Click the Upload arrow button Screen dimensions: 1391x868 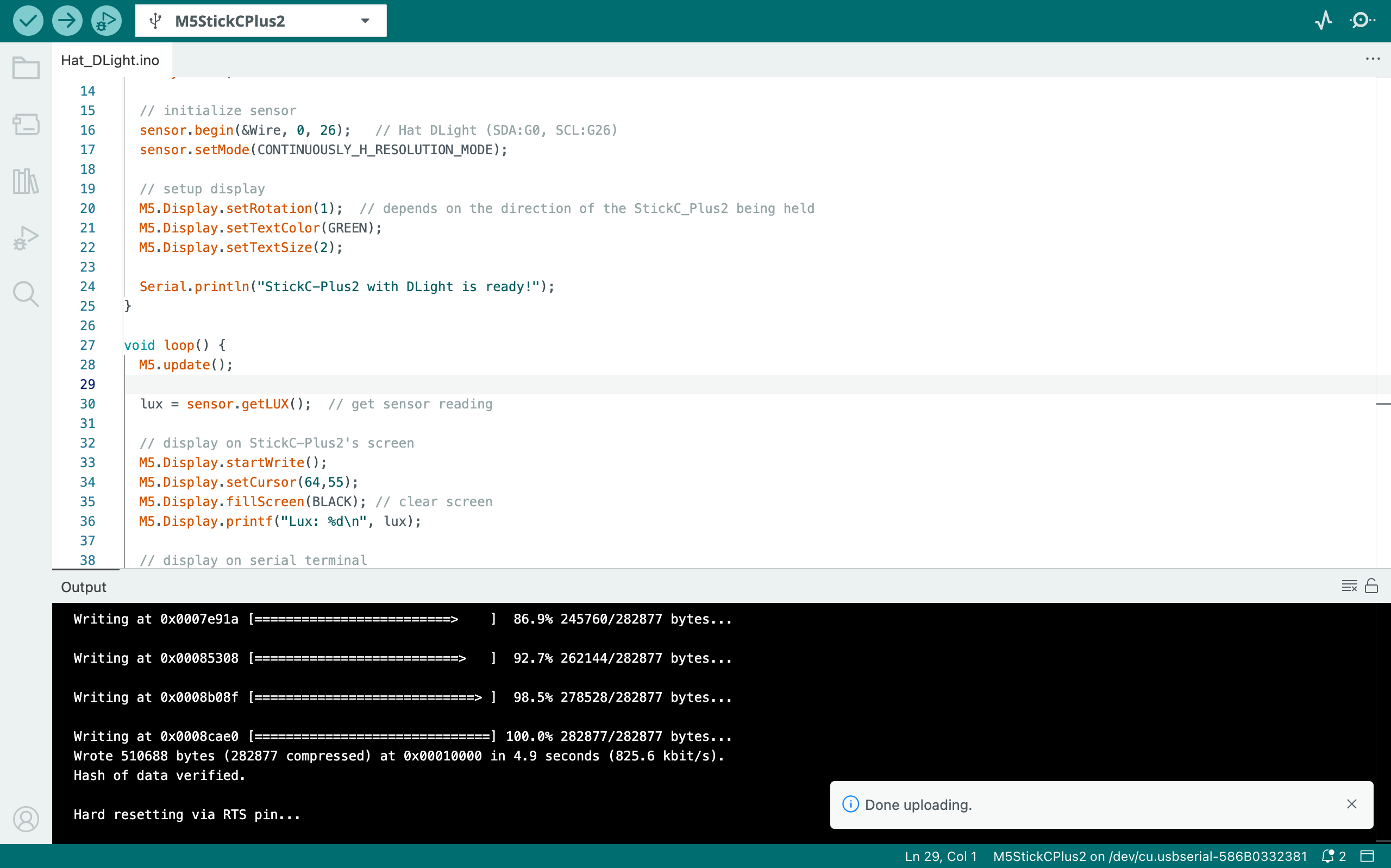pyautogui.click(x=67, y=21)
